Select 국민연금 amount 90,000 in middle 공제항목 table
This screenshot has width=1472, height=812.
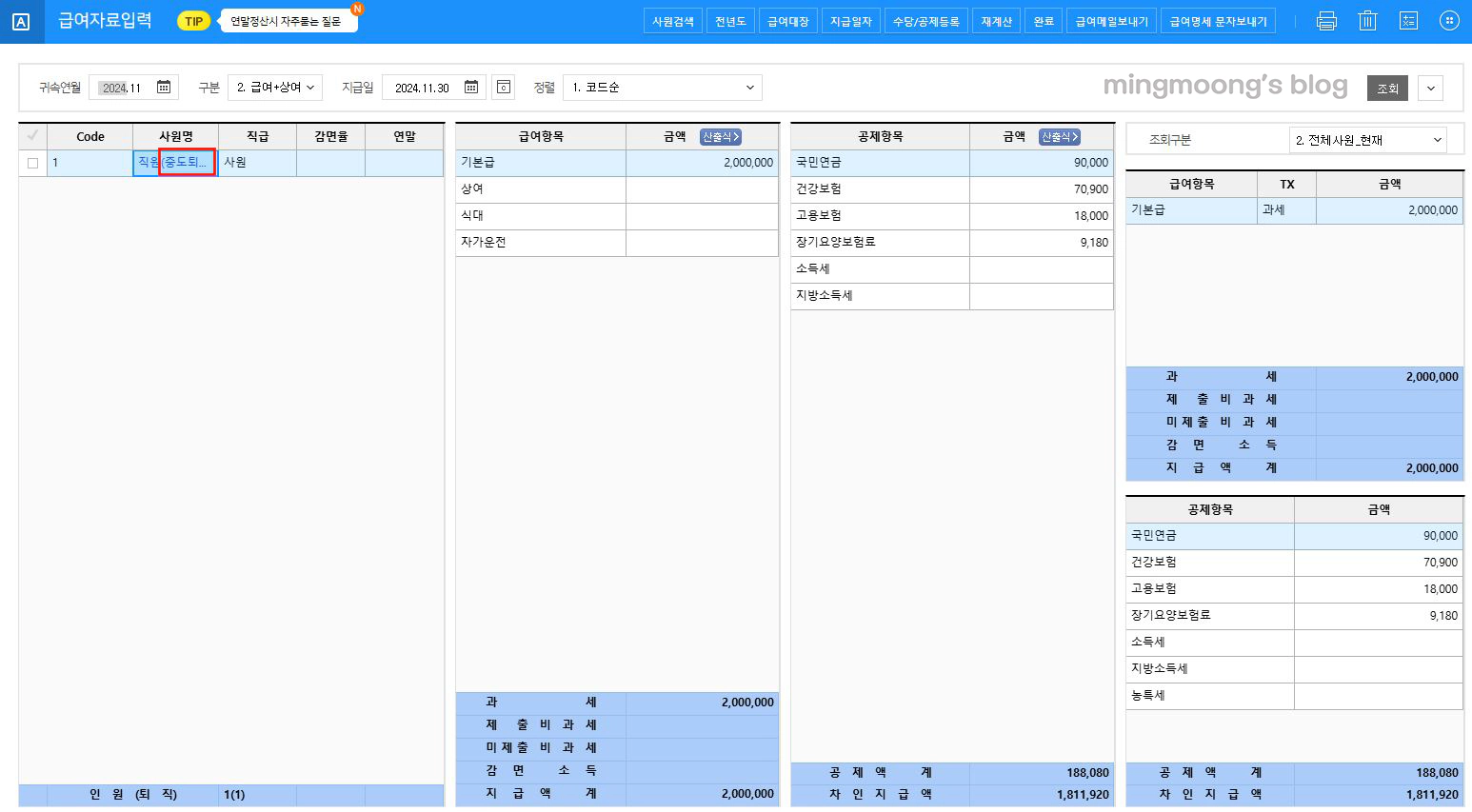point(1042,163)
